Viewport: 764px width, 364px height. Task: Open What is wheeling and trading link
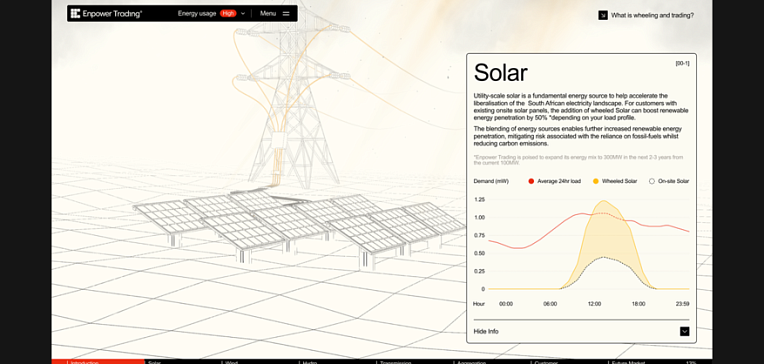tap(652, 15)
